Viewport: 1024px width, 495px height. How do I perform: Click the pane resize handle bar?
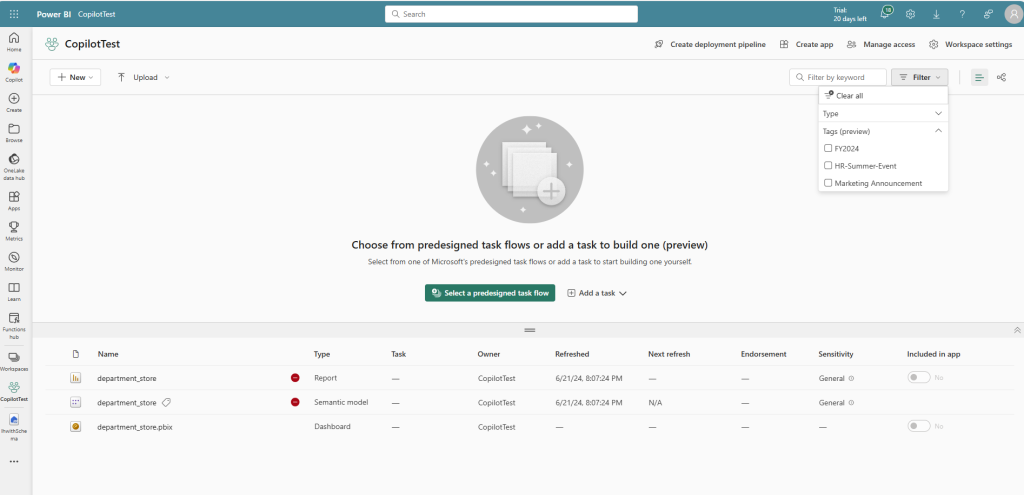530,330
